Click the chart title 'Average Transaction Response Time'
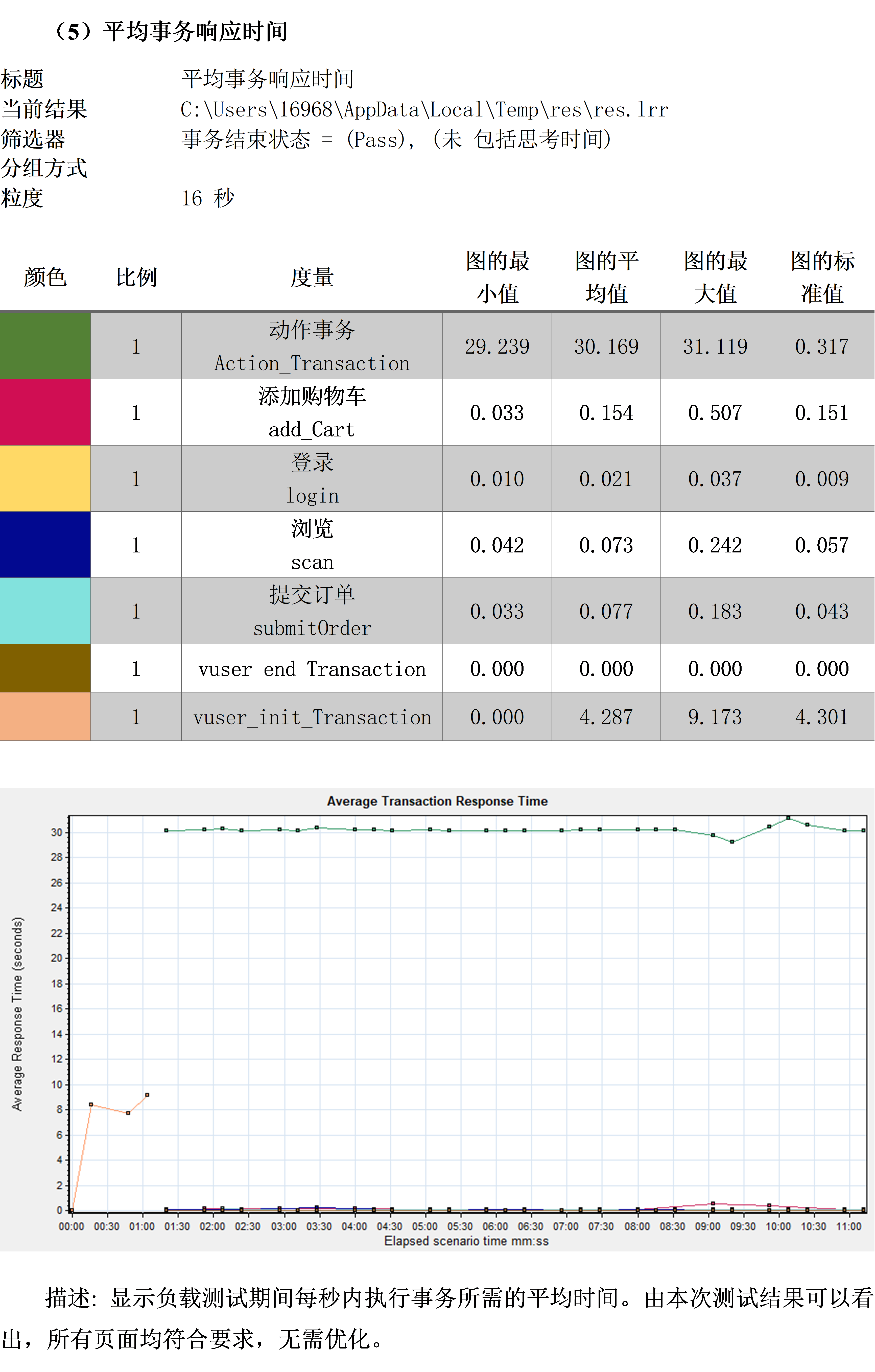This screenshot has width=875, height=1372. click(x=438, y=801)
